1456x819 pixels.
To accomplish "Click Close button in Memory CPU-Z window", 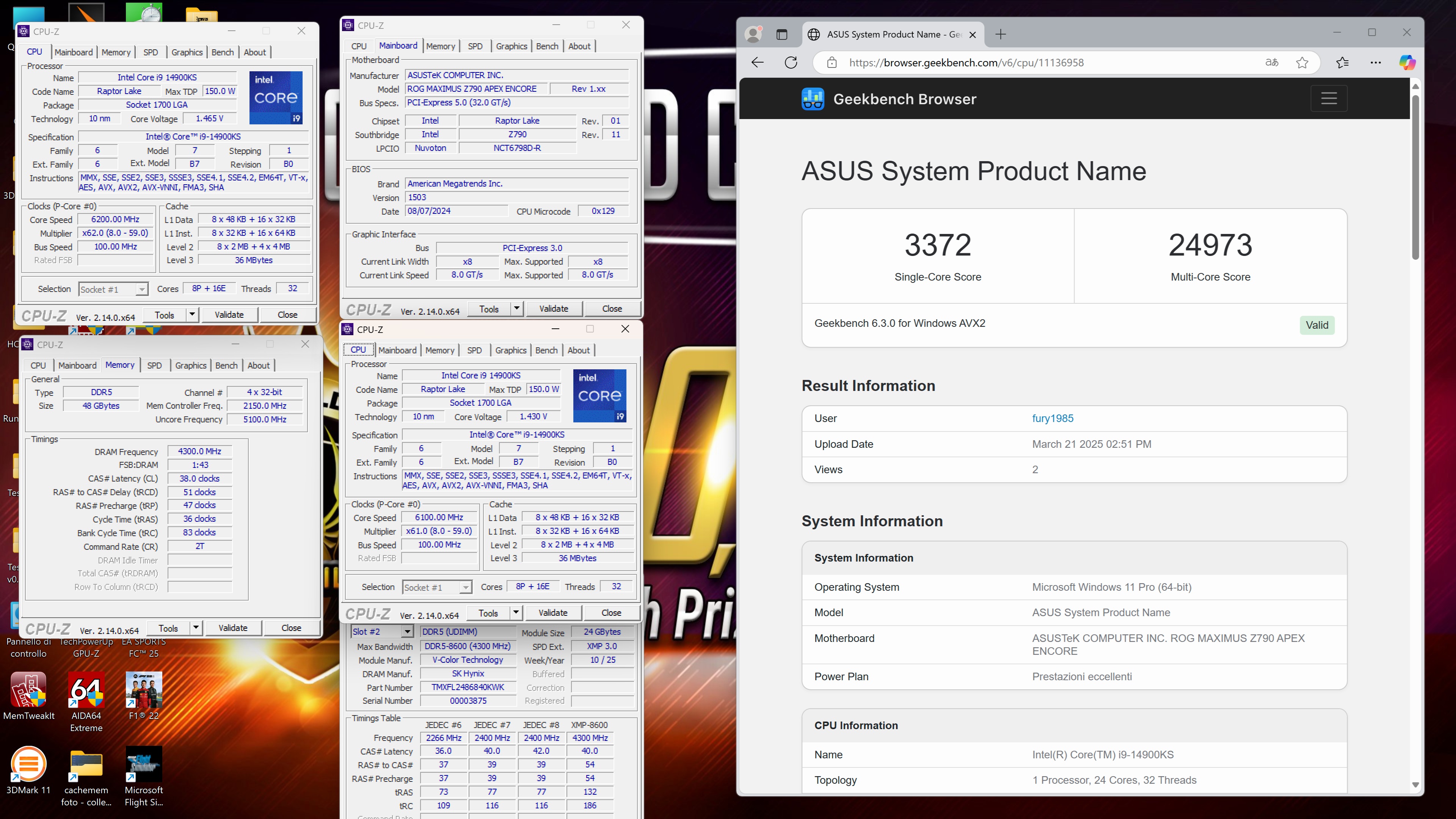I will click(x=291, y=628).
